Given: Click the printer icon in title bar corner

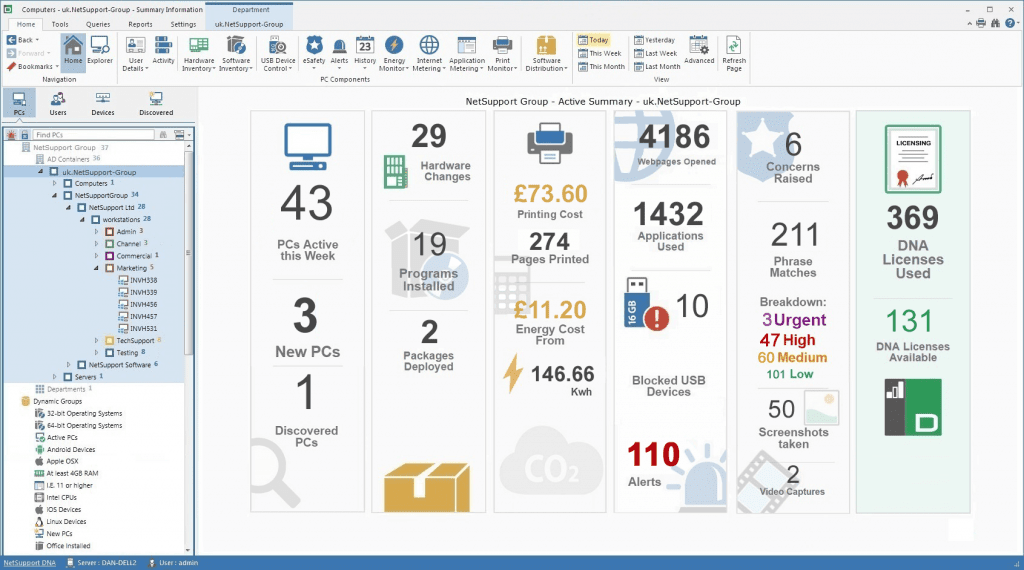Looking at the screenshot, I should [x=981, y=24].
